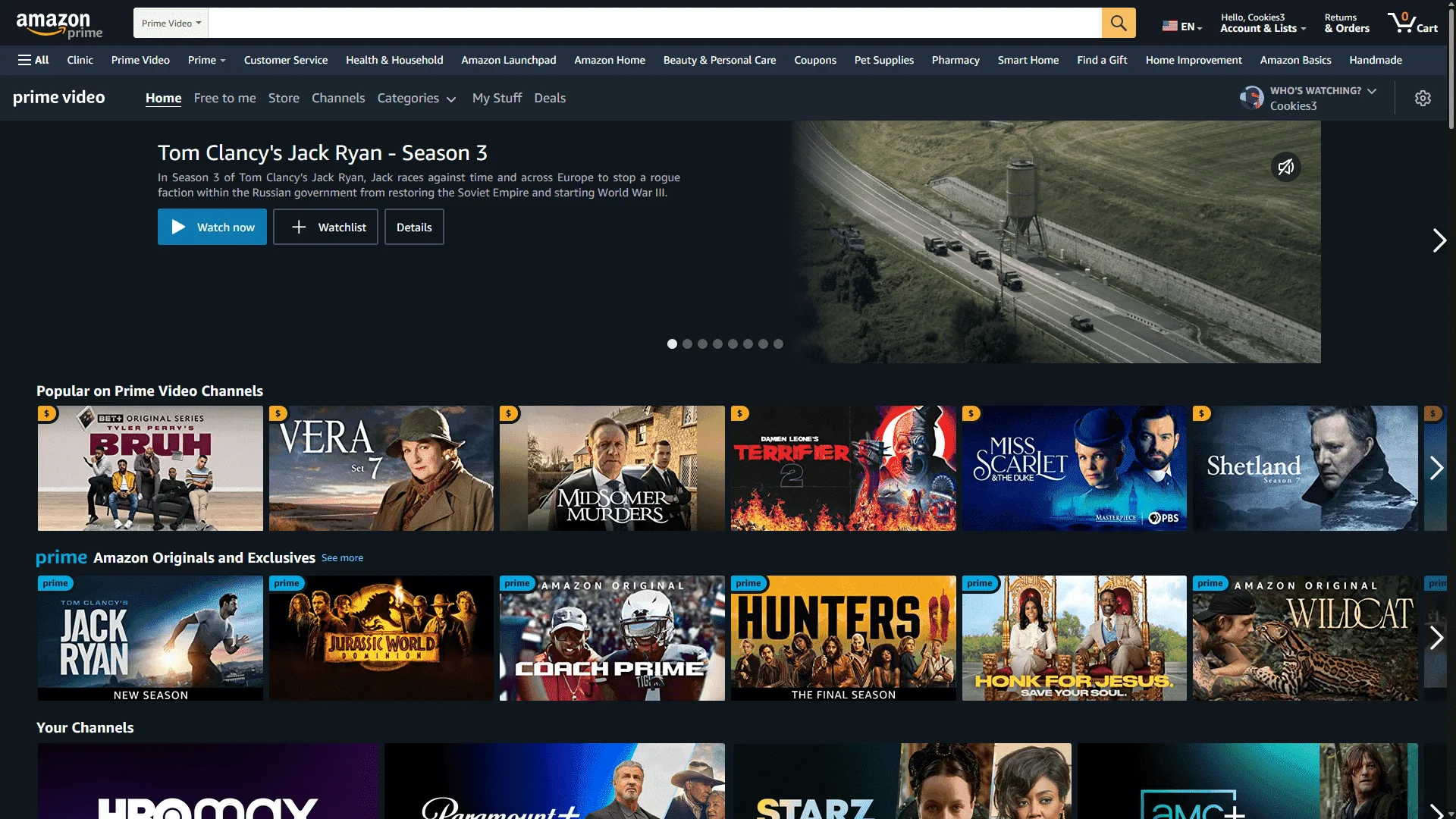
Task: Open Returns & Orders link
Action: coord(1347,23)
